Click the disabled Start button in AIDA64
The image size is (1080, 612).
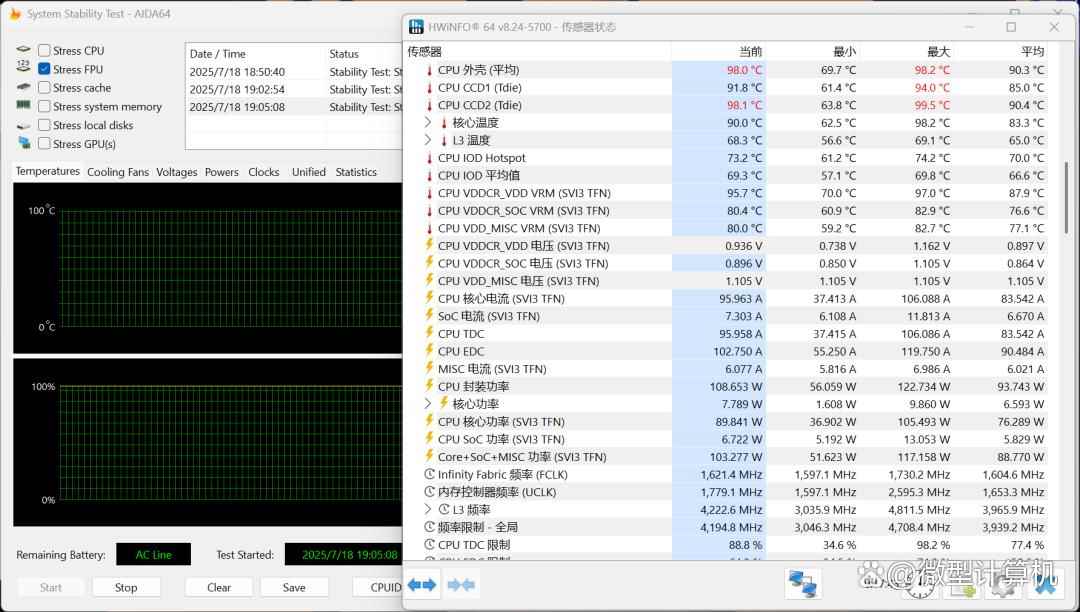(51, 587)
